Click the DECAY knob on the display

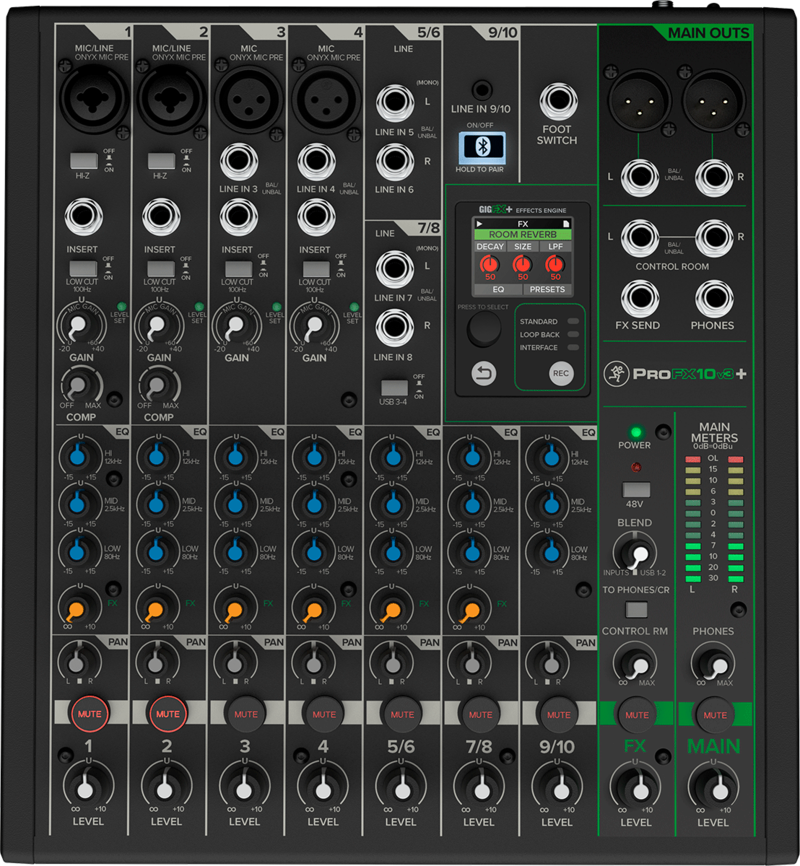[490, 266]
